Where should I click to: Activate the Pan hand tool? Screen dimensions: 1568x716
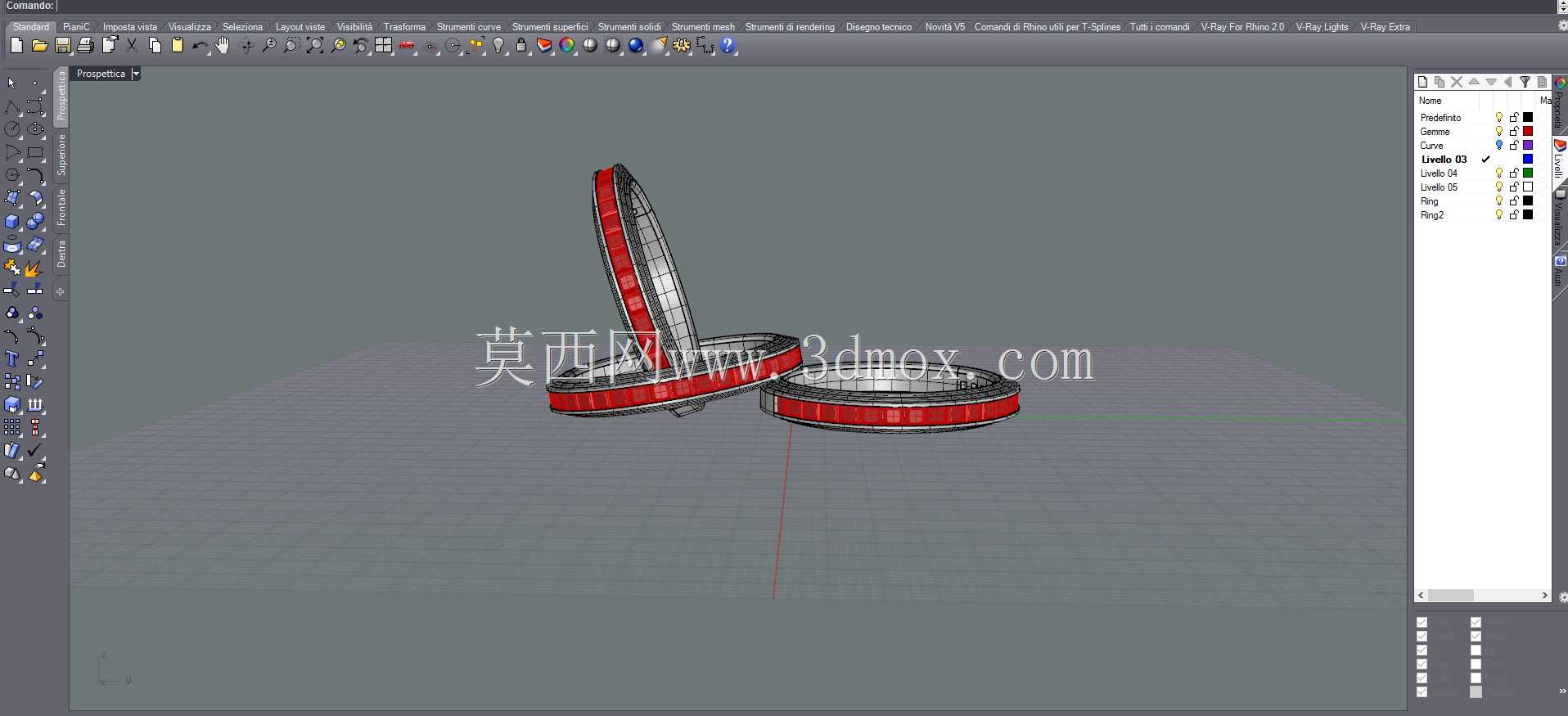[223, 46]
